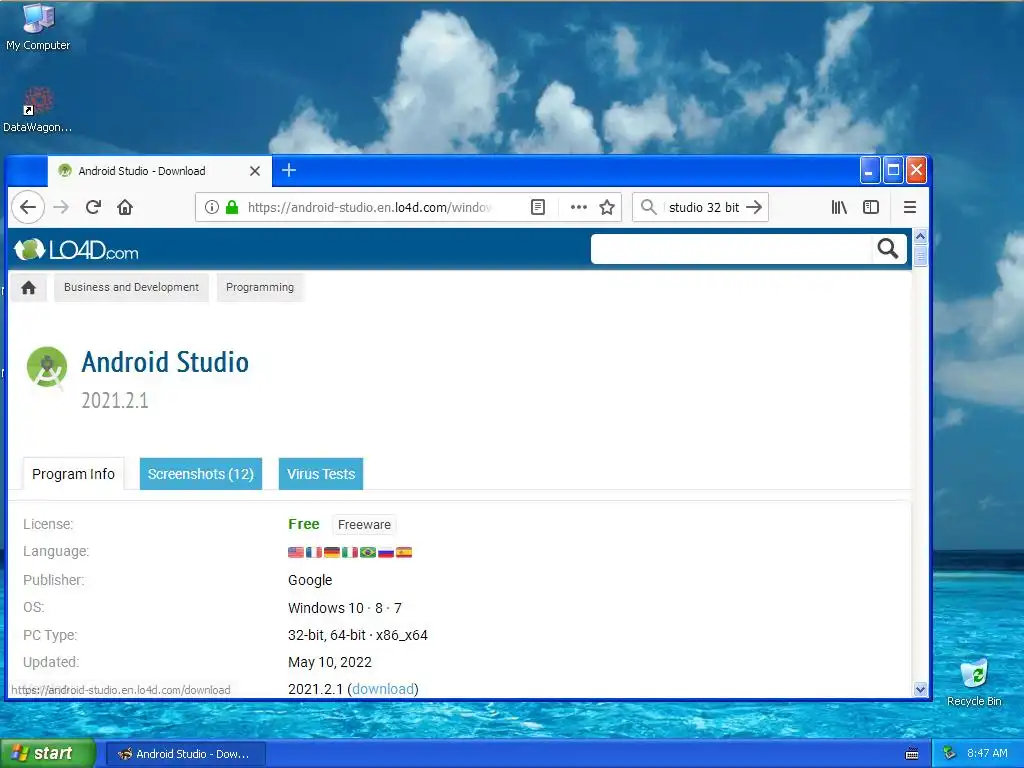This screenshot has height=768, width=1024.
Task: Go back using the browser back arrow
Action: coord(28,208)
